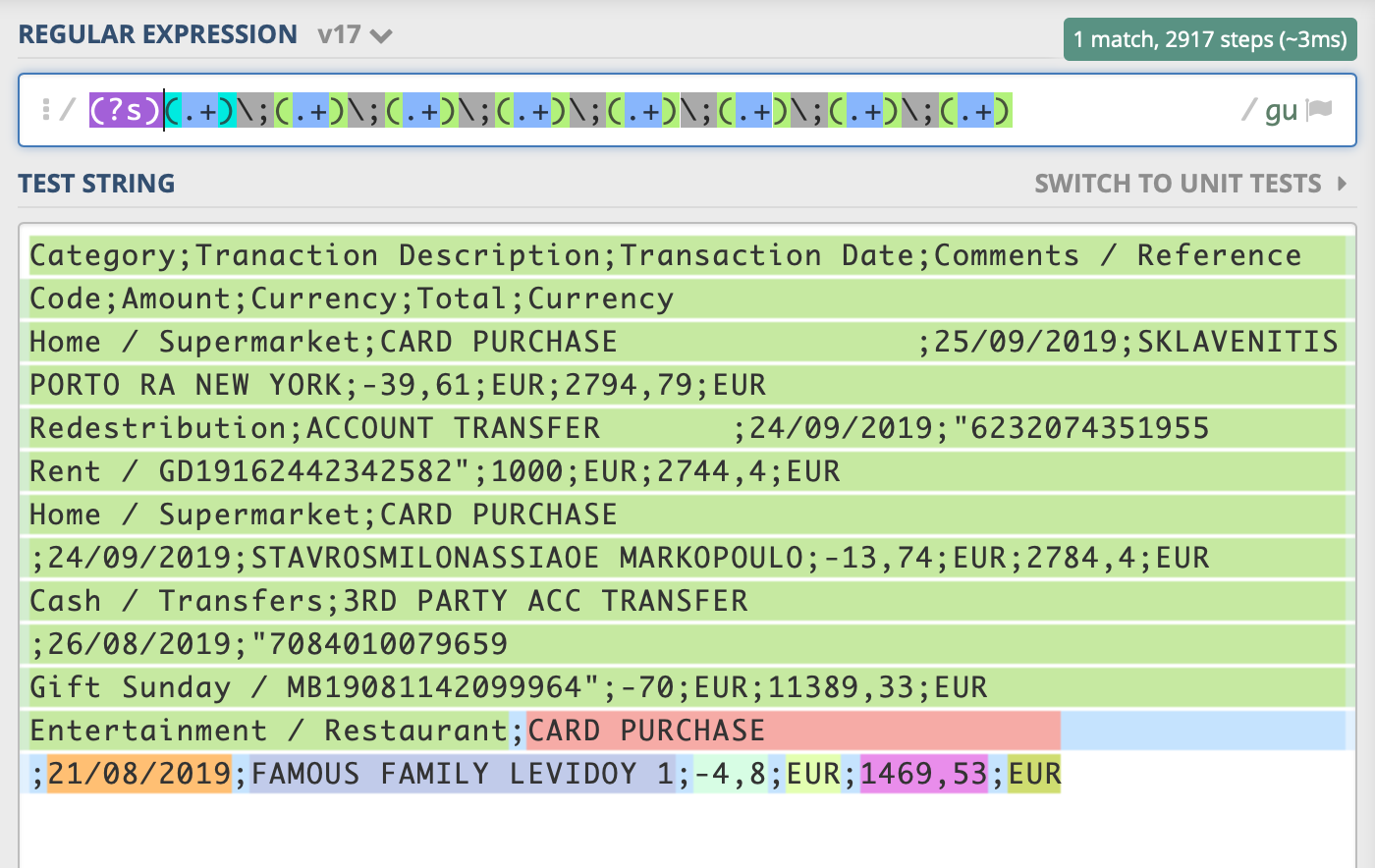Click the empty area in test string box
The height and width of the screenshot is (868, 1375).
tap(687, 830)
